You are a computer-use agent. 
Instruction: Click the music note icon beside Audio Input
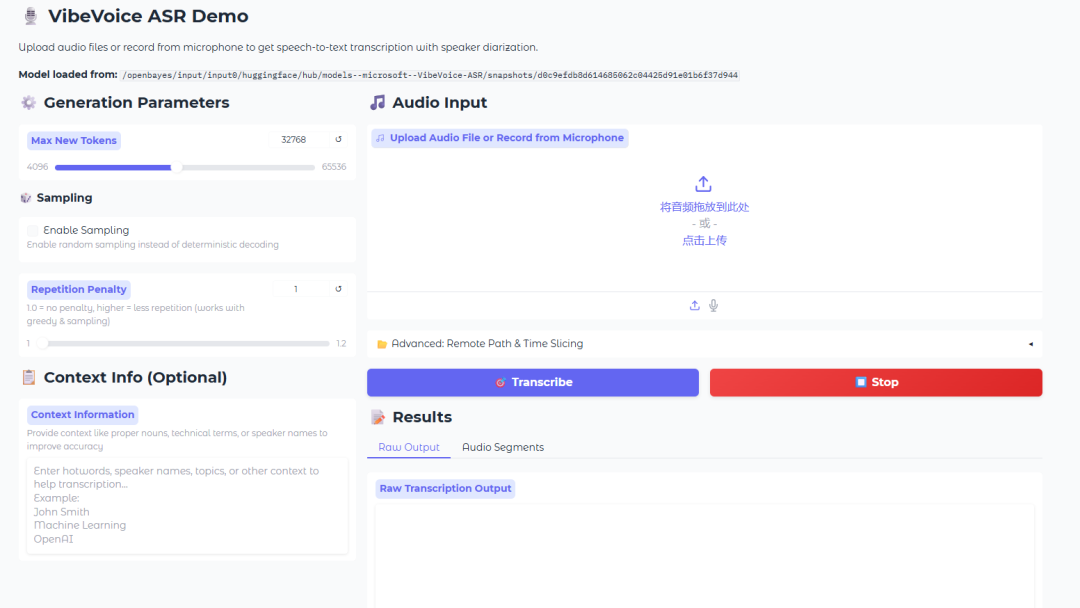tap(377, 103)
